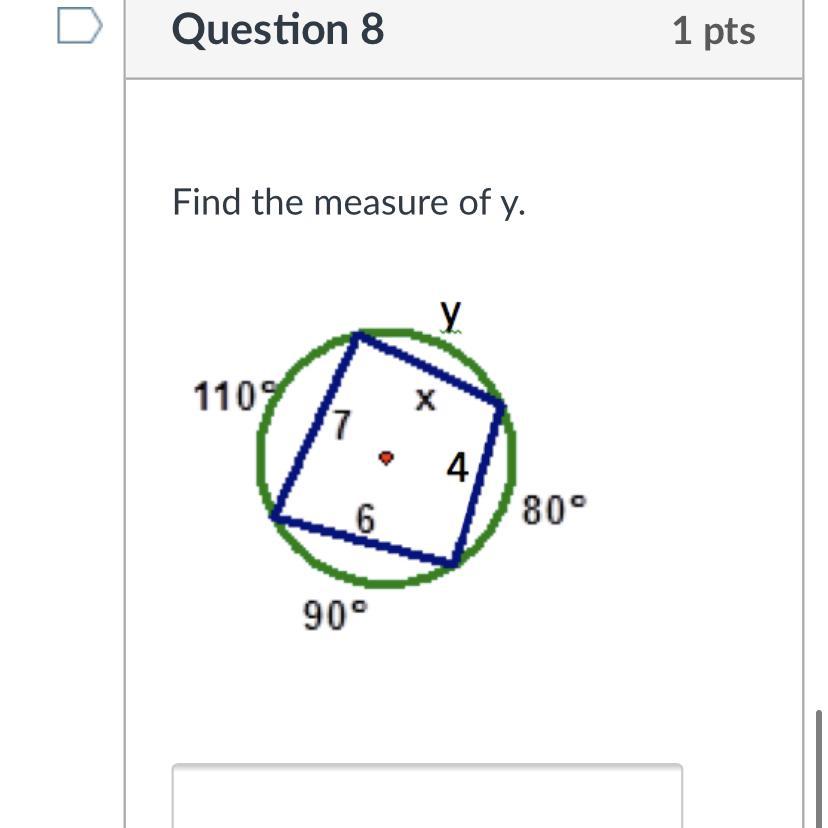The image size is (828, 828).
Task: Click the bottom vertex of blue quadrilateral
Action: coord(454,563)
